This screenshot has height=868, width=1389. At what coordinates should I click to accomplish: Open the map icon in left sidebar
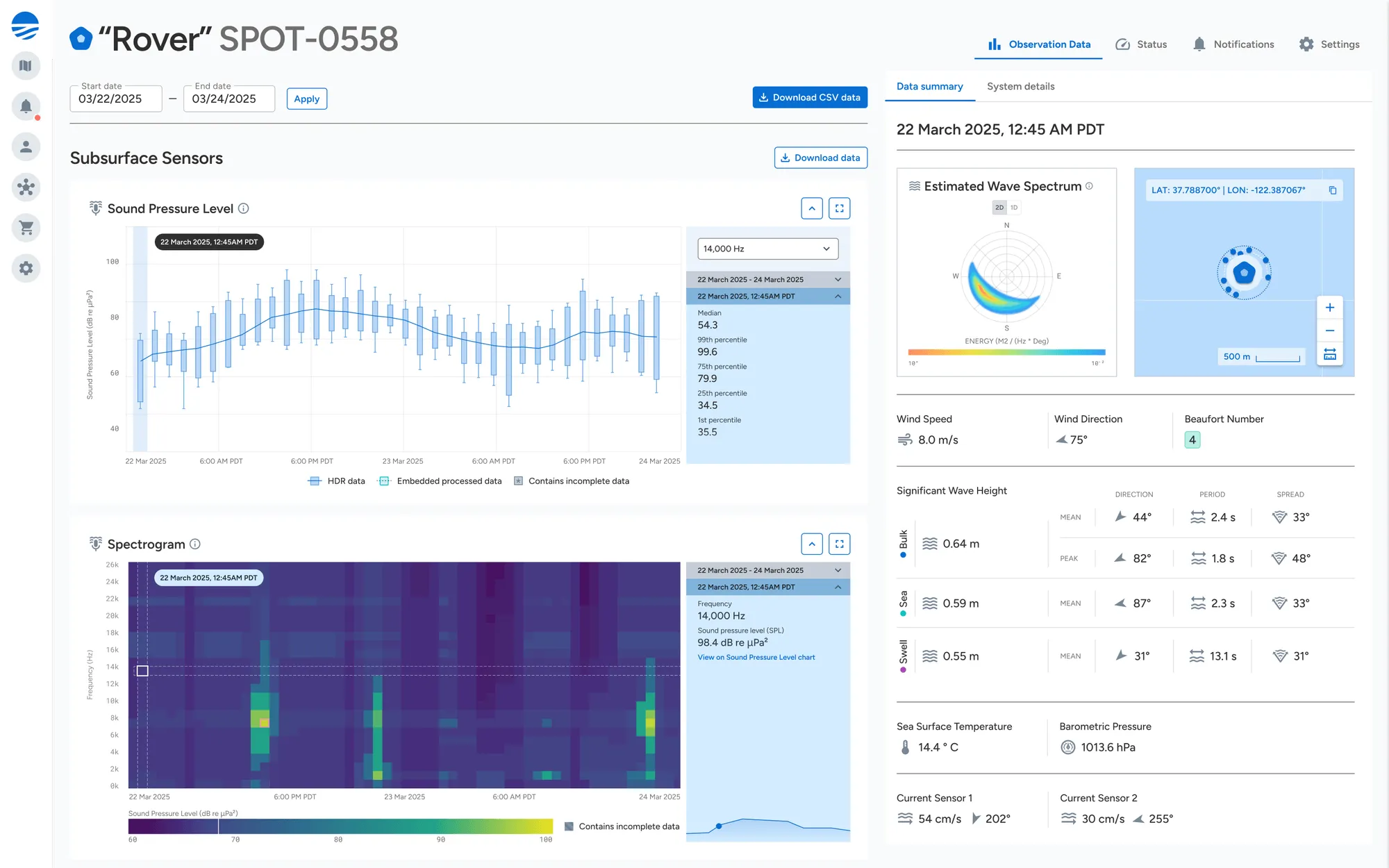coord(26,66)
